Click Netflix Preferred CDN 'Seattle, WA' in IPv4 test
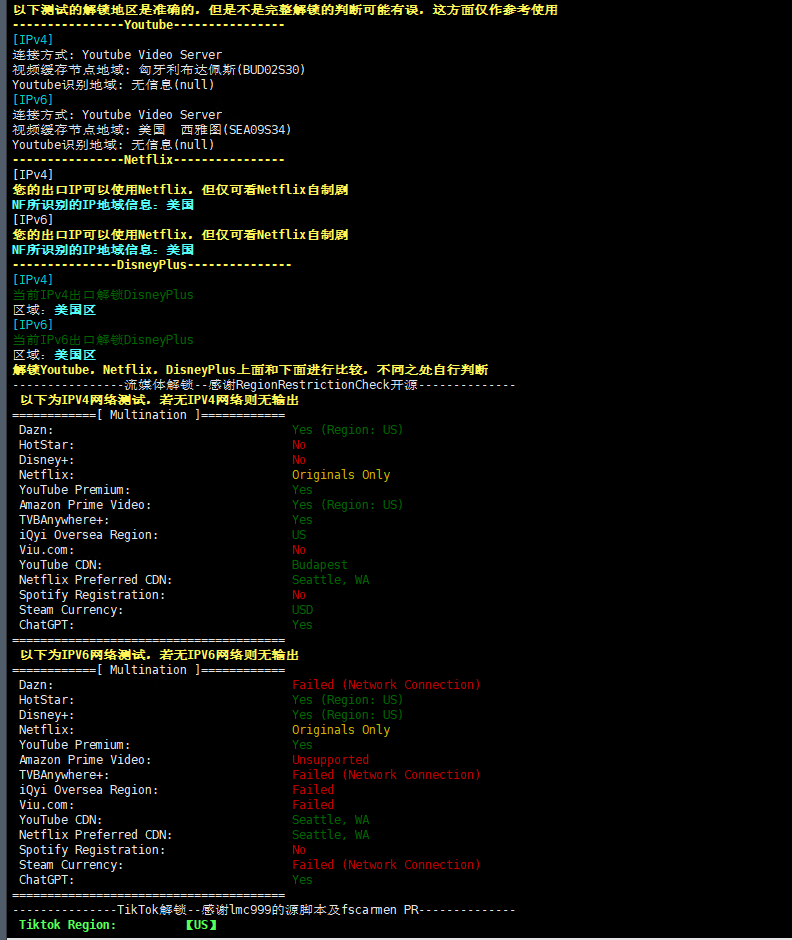The image size is (792, 940). pos(330,580)
